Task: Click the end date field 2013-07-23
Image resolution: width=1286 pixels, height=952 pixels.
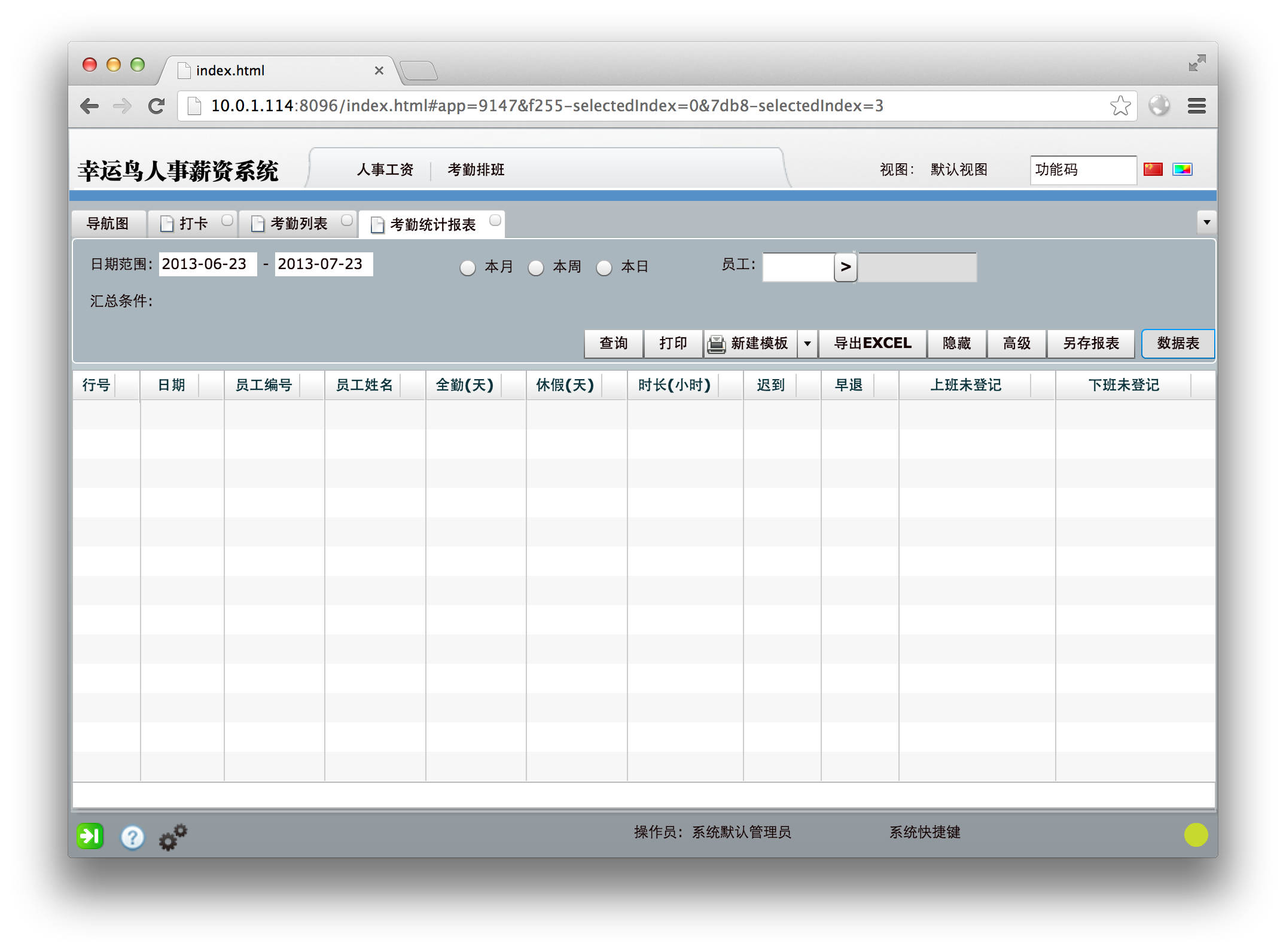Action: (324, 264)
